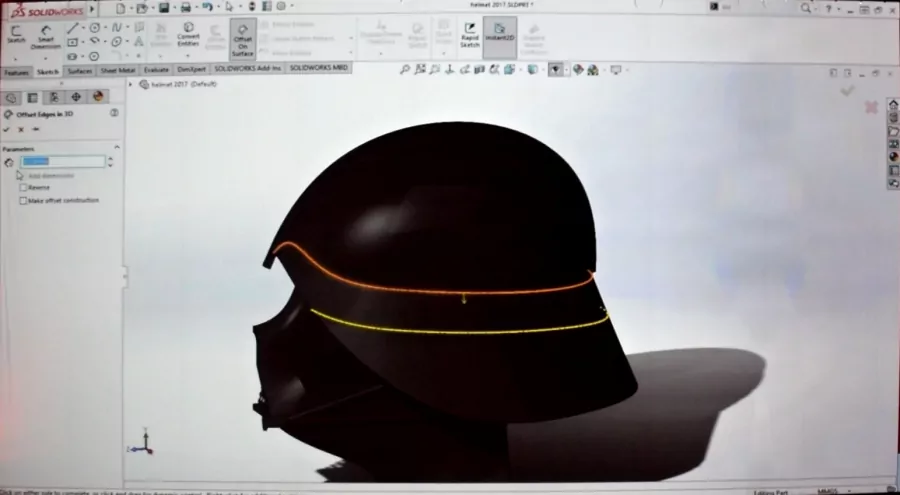This screenshot has height=495, width=900.
Task: Click Convert Entities
Action: click(188, 34)
